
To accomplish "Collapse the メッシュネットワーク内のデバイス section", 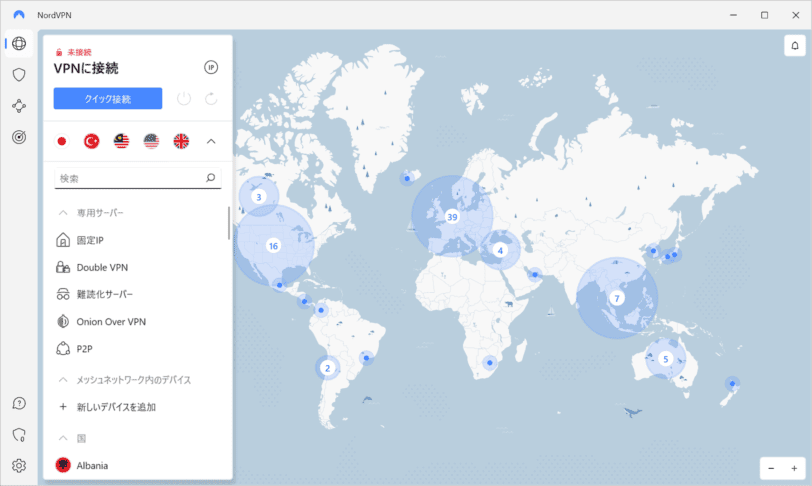I will click(63, 380).
